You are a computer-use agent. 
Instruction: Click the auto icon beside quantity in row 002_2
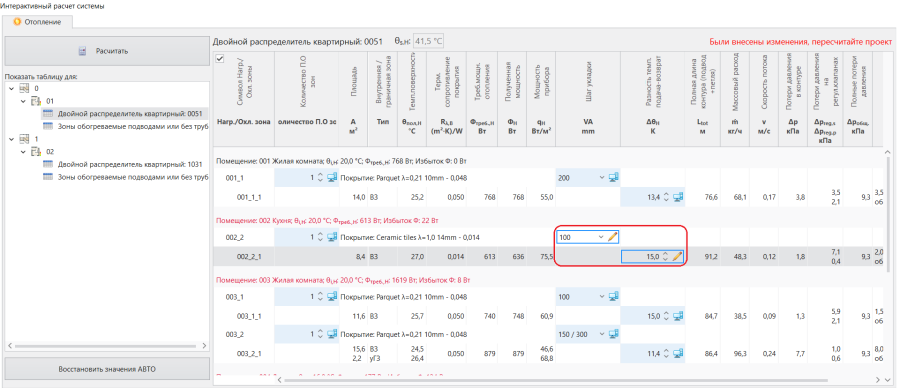tap(332, 237)
